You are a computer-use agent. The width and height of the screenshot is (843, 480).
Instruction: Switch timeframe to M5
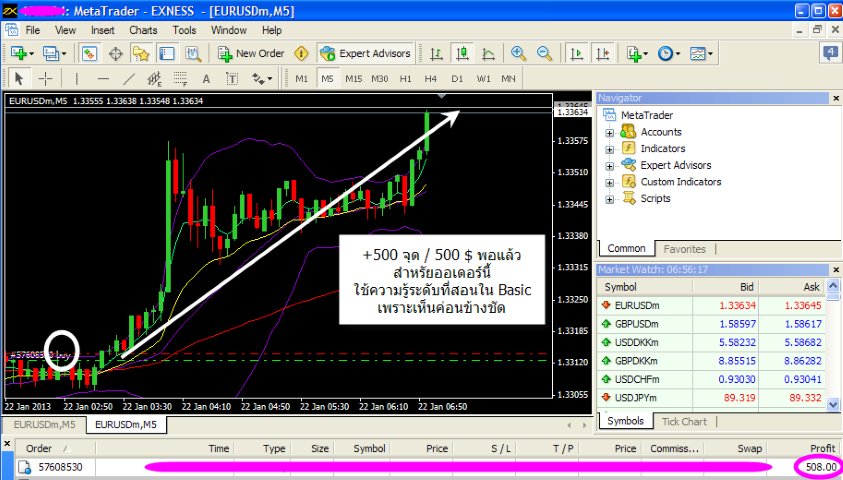pyautogui.click(x=327, y=78)
